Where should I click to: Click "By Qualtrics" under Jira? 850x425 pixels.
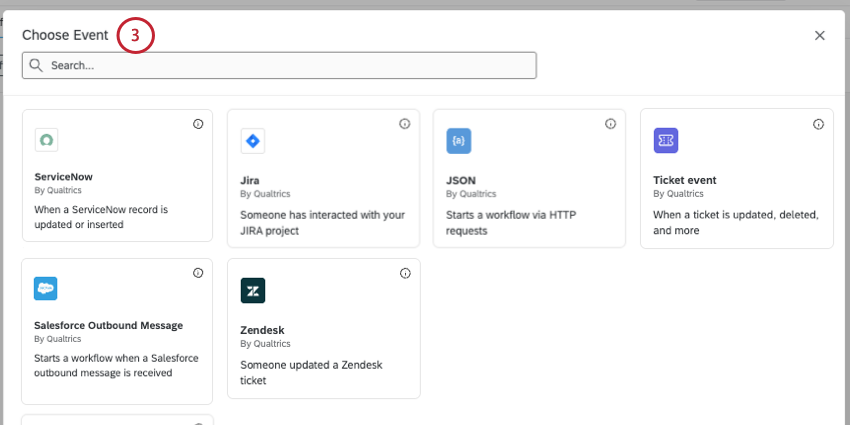pyautogui.click(x=265, y=194)
